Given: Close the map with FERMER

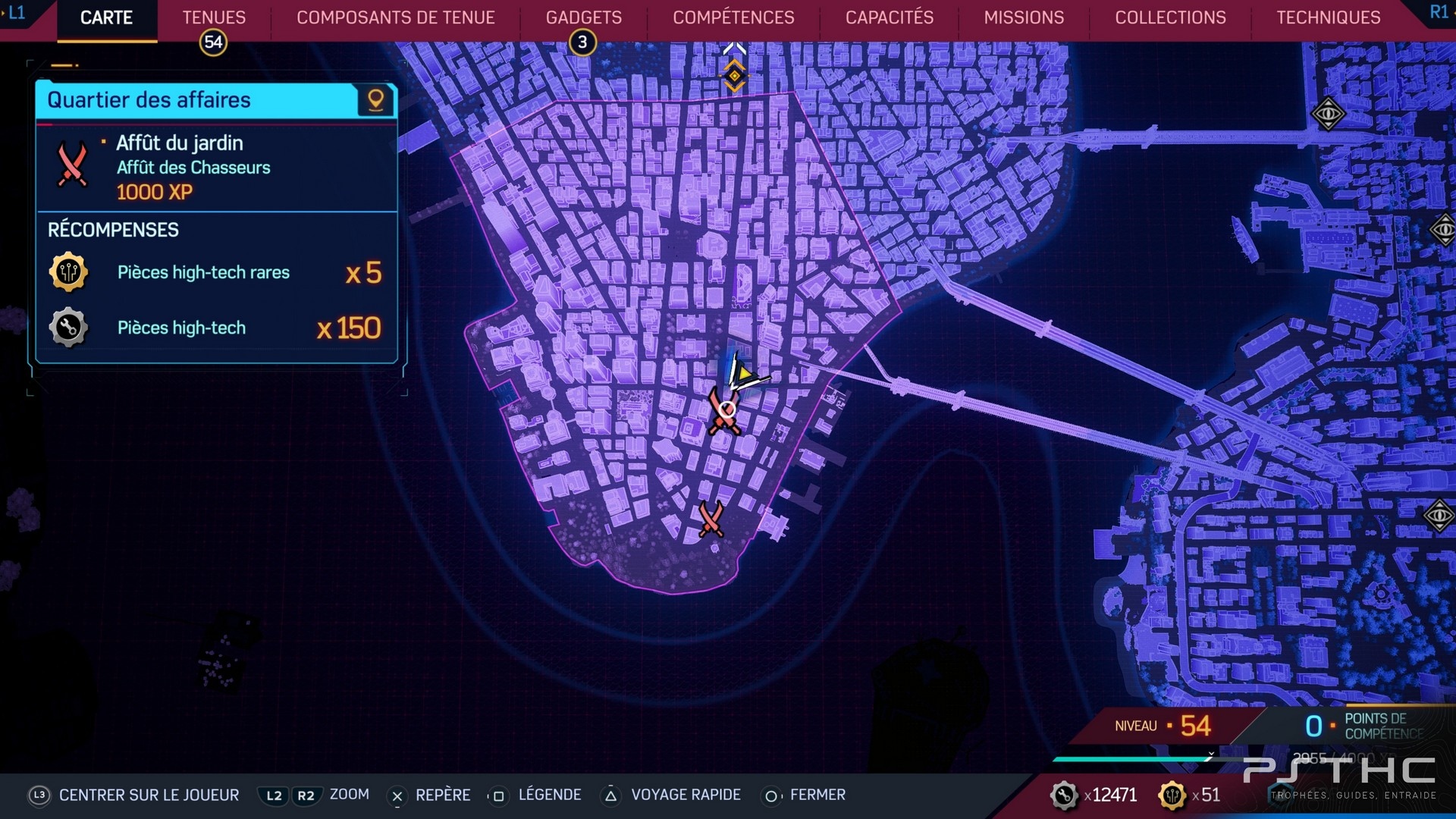Looking at the screenshot, I should coord(817,795).
